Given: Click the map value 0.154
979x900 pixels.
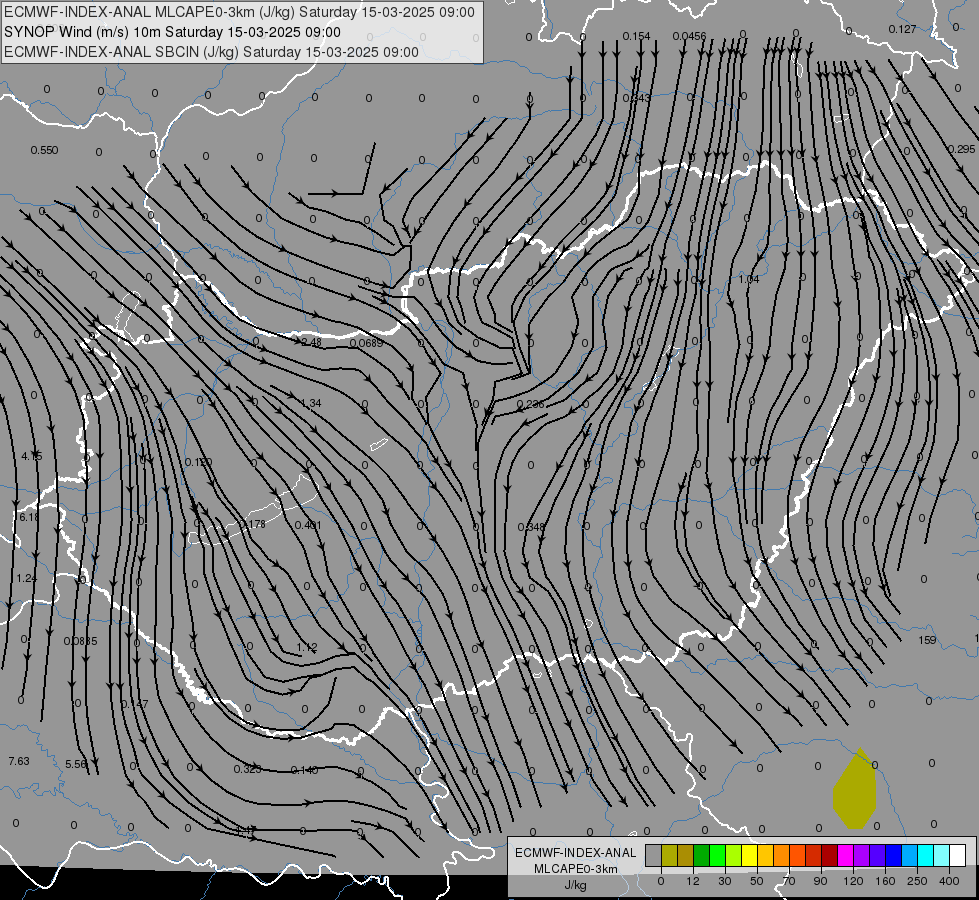Looking at the screenshot, I should coord(636,36).
